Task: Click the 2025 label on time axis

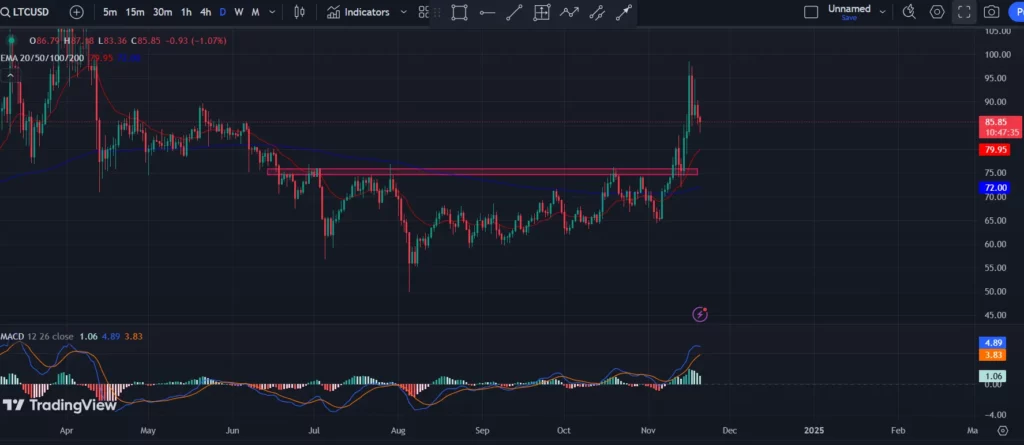Action: (x=814, y=431)
